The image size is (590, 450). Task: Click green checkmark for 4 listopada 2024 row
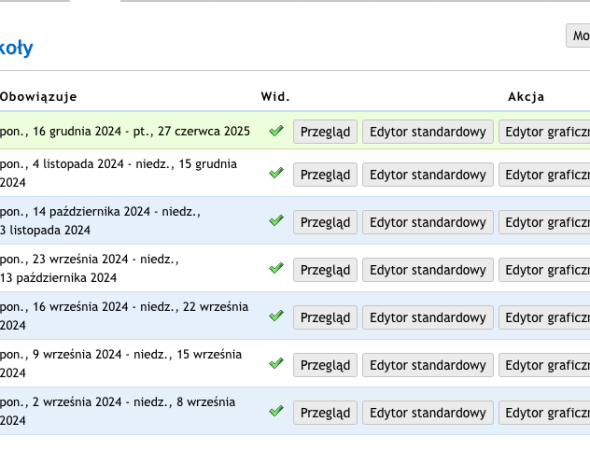(x=276, y=173)
